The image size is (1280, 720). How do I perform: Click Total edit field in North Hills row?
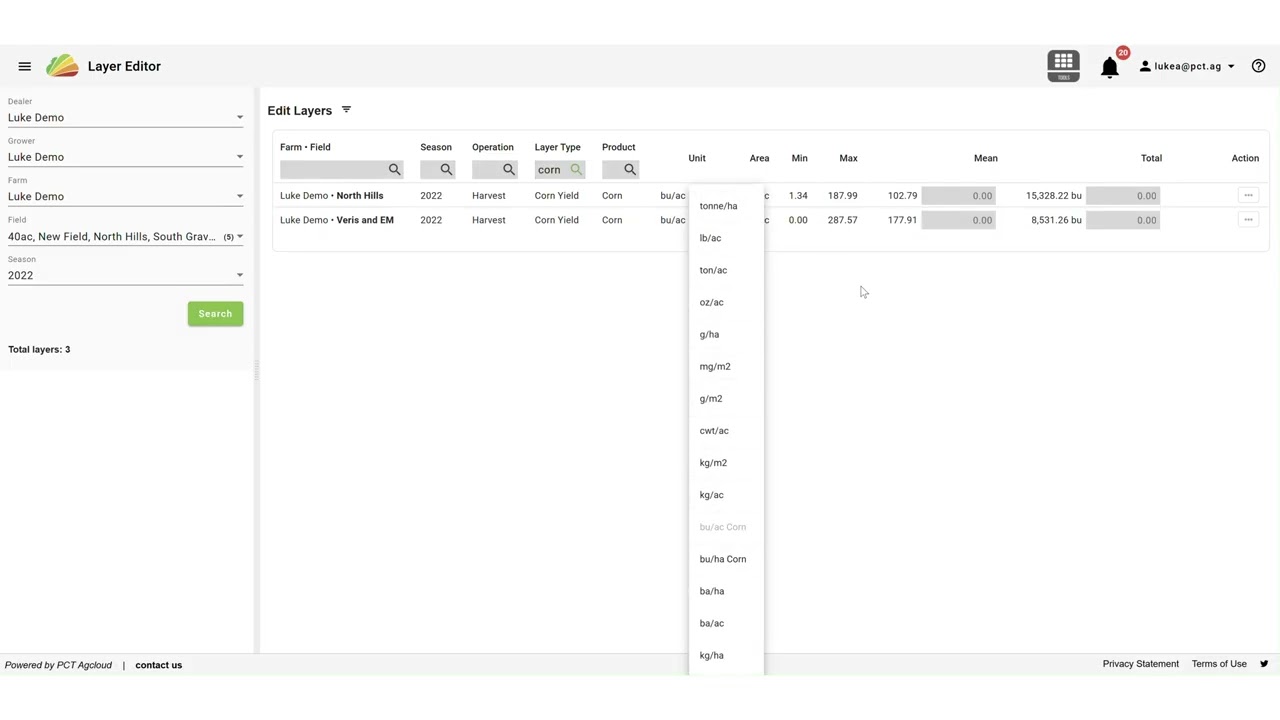tap(1122, 196)
